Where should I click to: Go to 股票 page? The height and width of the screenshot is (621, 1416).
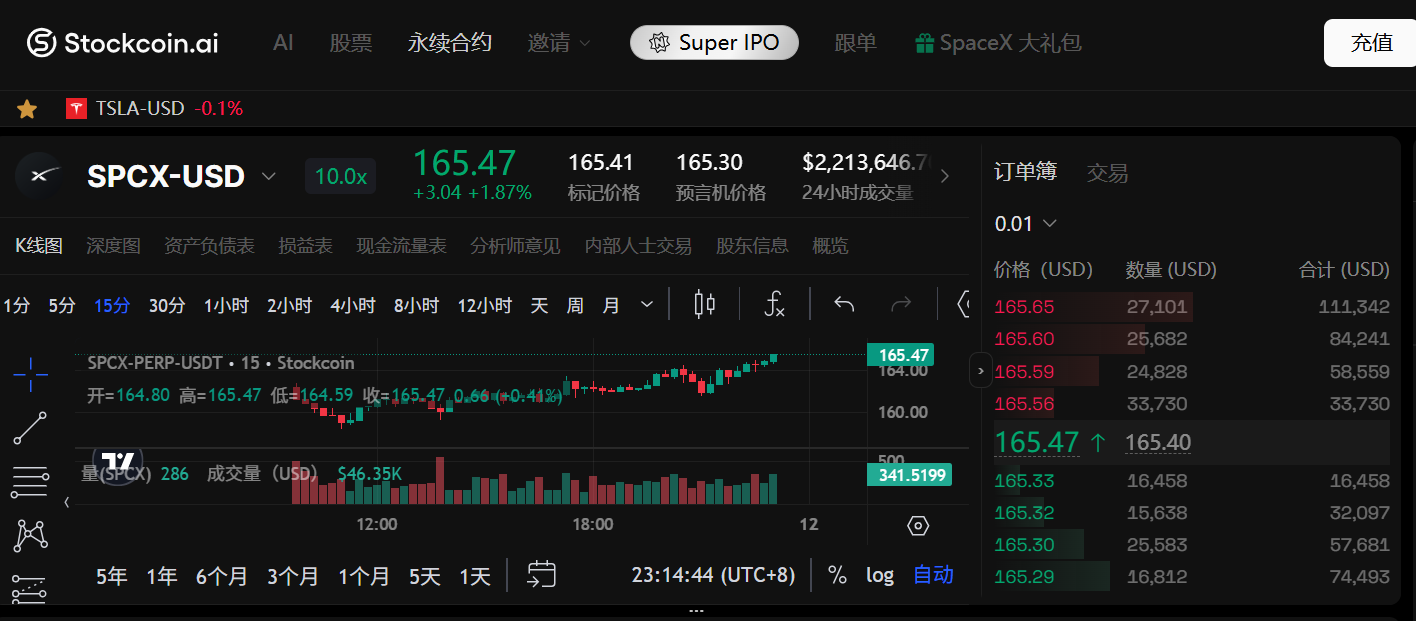351,43
